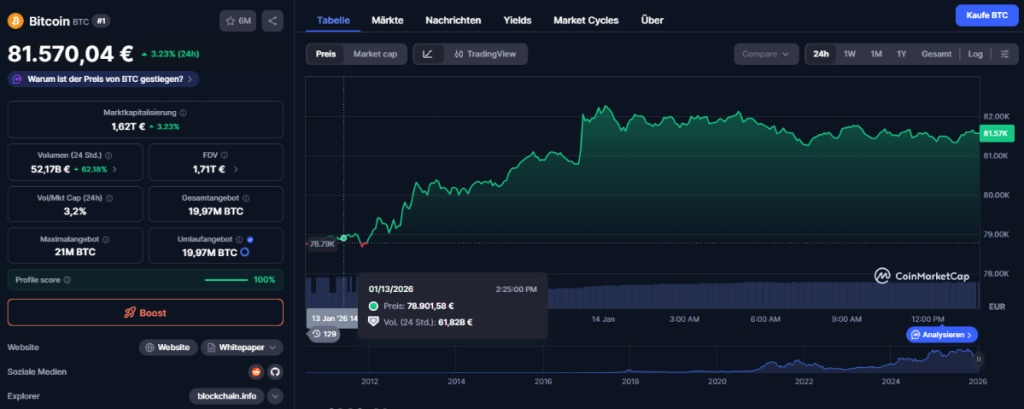
Task: Click info icon next to Profile score
Action: pos(67,280)
